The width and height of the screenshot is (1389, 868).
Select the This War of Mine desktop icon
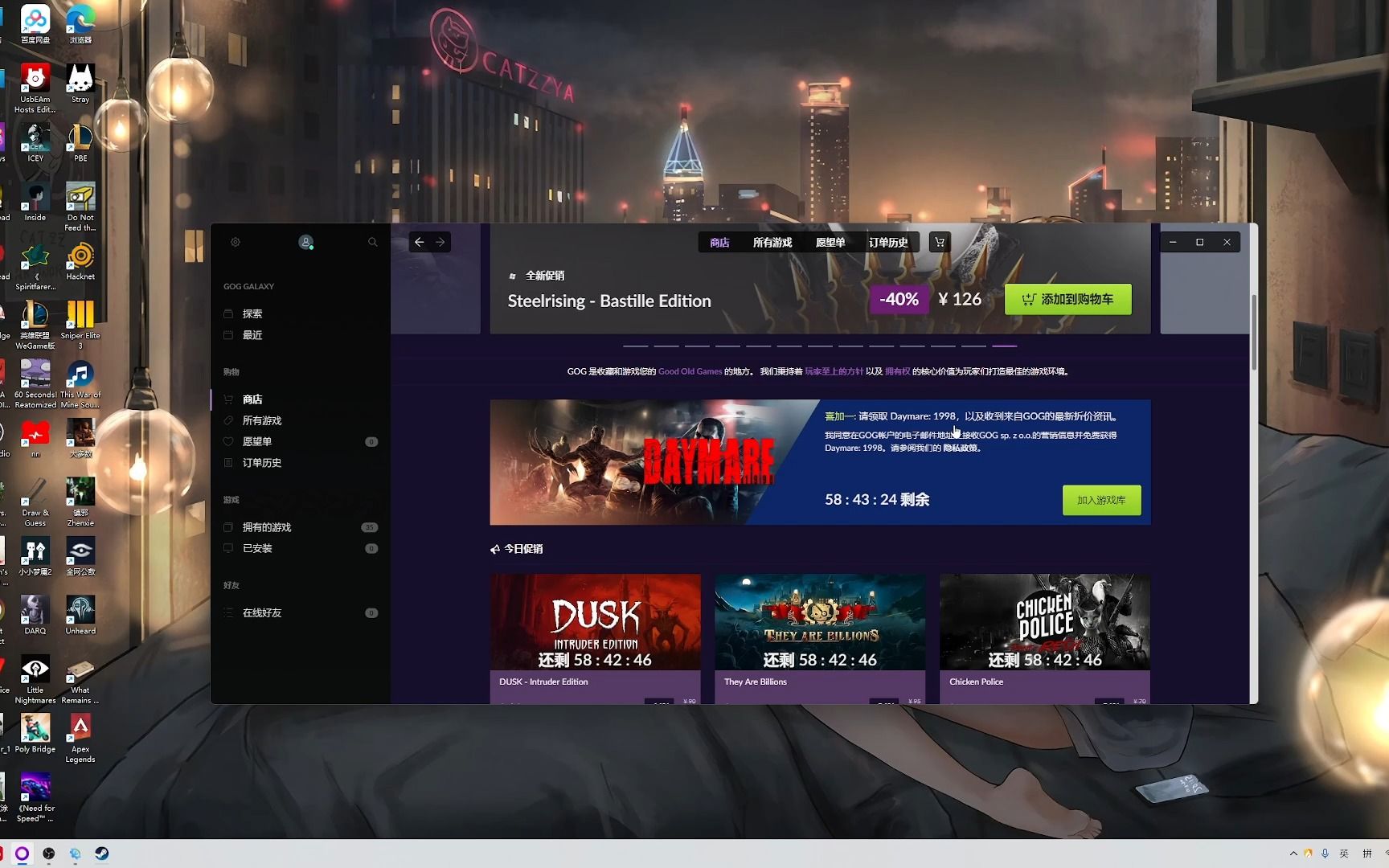pyautogui.click(x=80, y=384)
